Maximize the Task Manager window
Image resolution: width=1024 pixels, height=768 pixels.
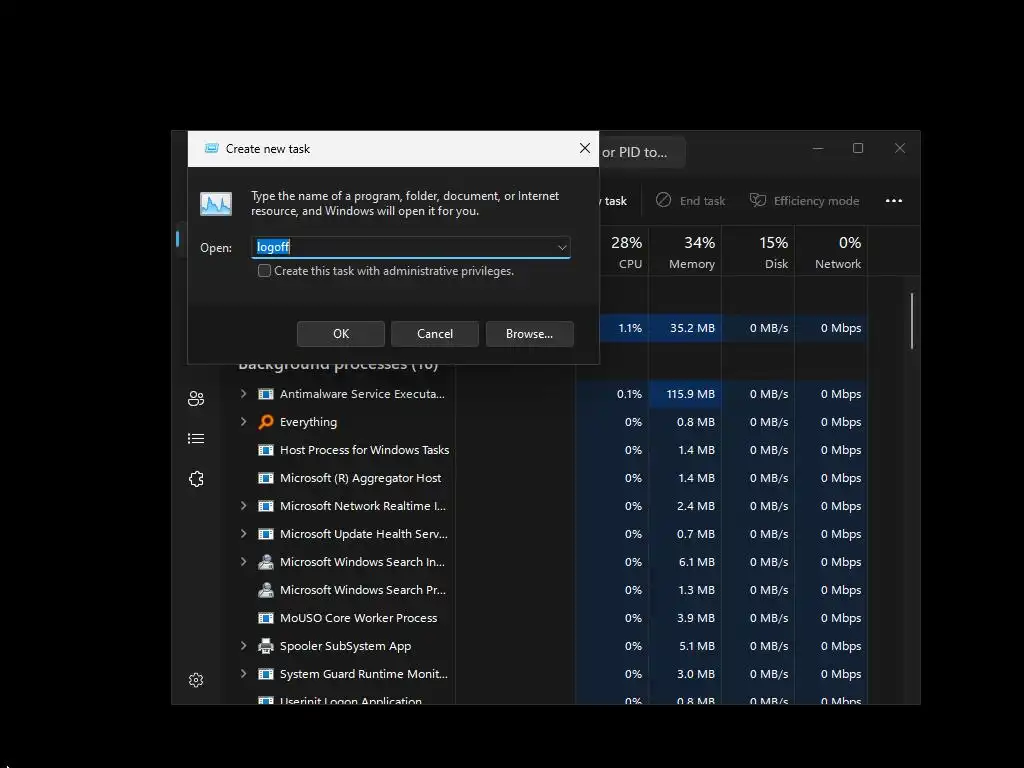point(858,148)
